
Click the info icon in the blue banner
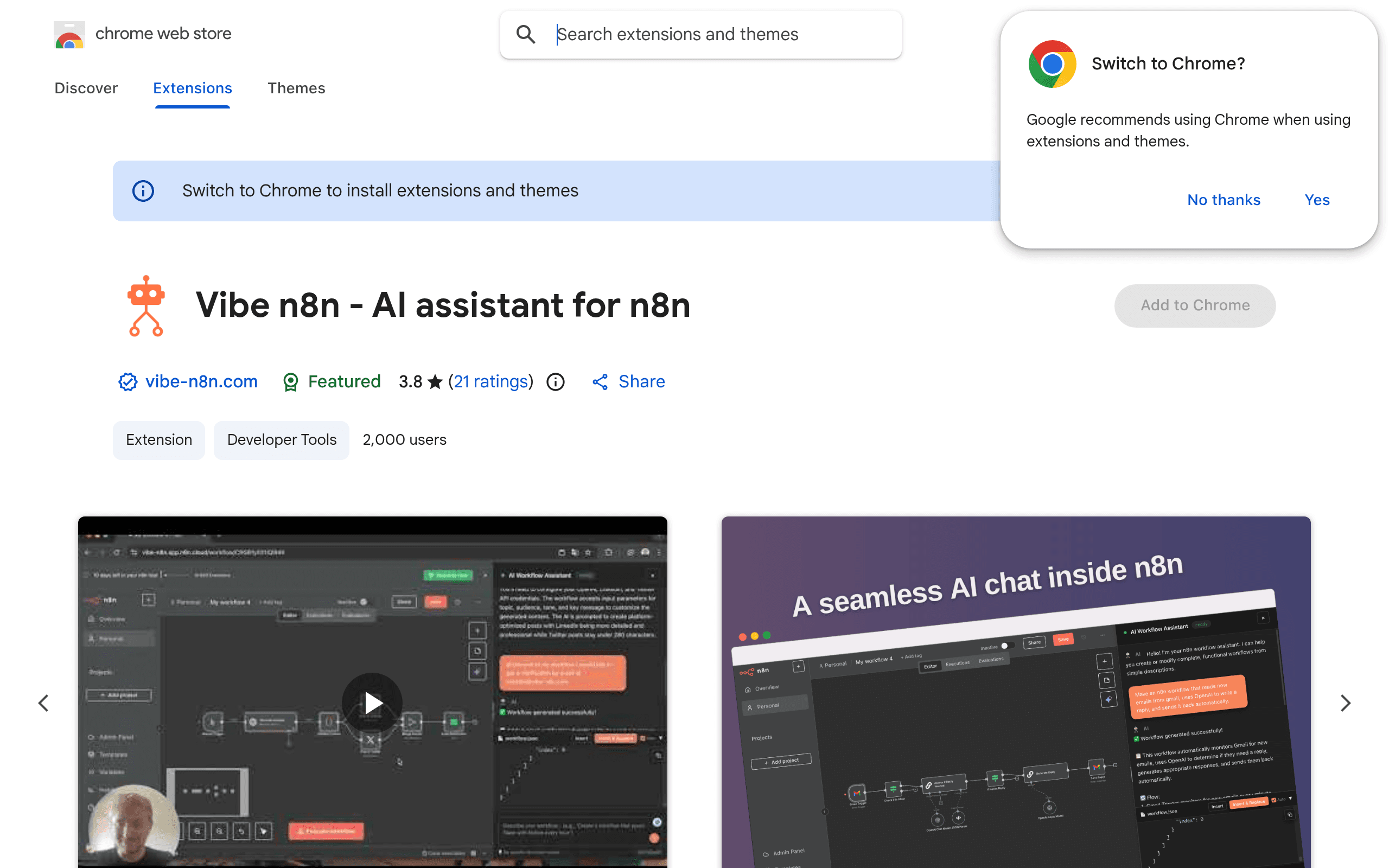tap(143, 190)
